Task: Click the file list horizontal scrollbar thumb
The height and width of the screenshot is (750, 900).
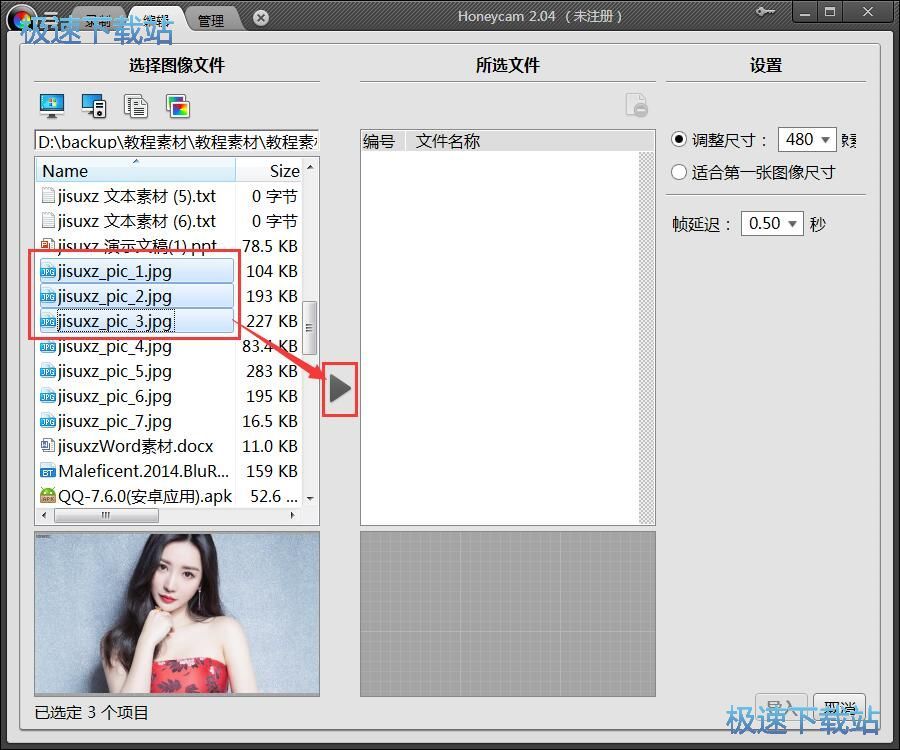Action: point(106,515)
